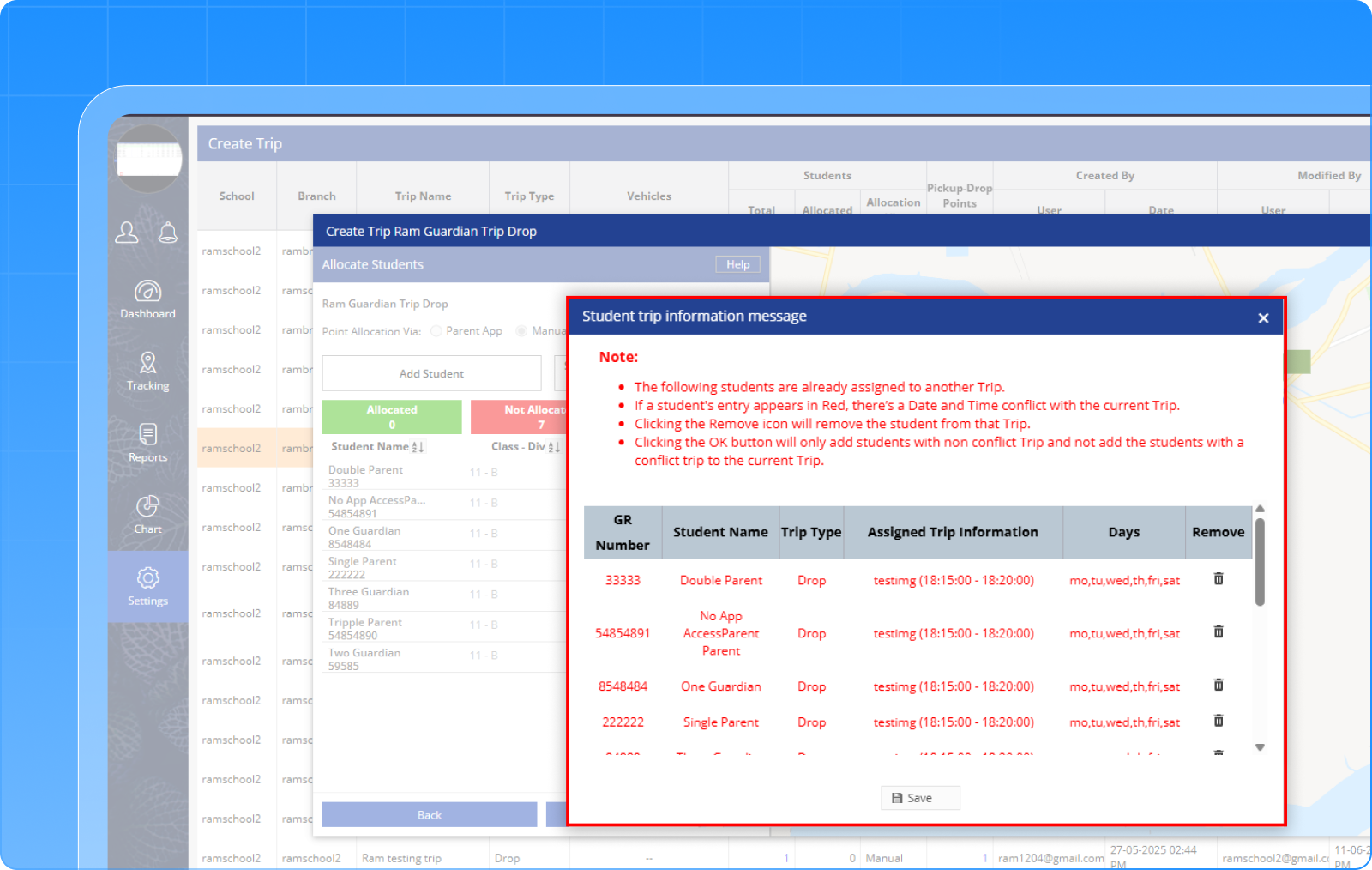1372x870 pixels.
Task: Sort the list by Student Name
Action: coord(418,447)
